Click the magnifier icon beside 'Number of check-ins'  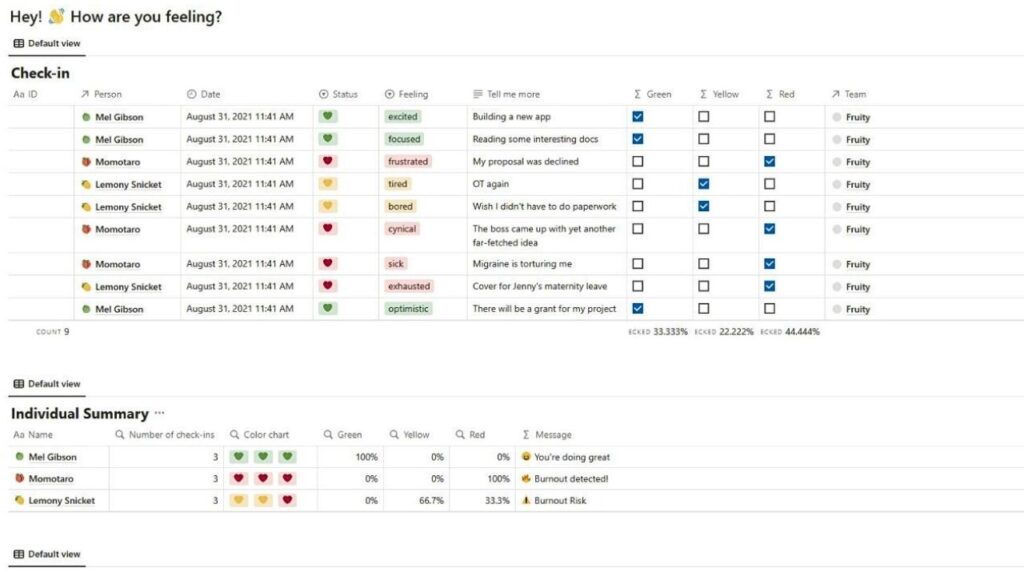(120, 435)
